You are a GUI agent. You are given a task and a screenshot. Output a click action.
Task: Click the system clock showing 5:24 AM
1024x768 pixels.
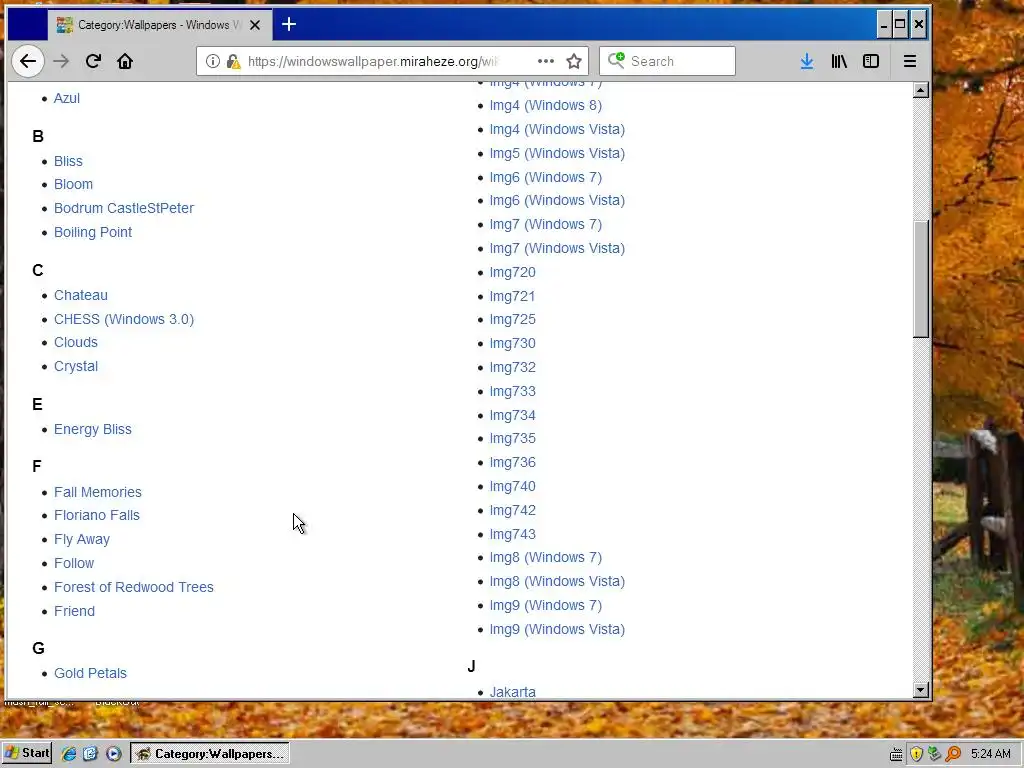pos(991,754)
